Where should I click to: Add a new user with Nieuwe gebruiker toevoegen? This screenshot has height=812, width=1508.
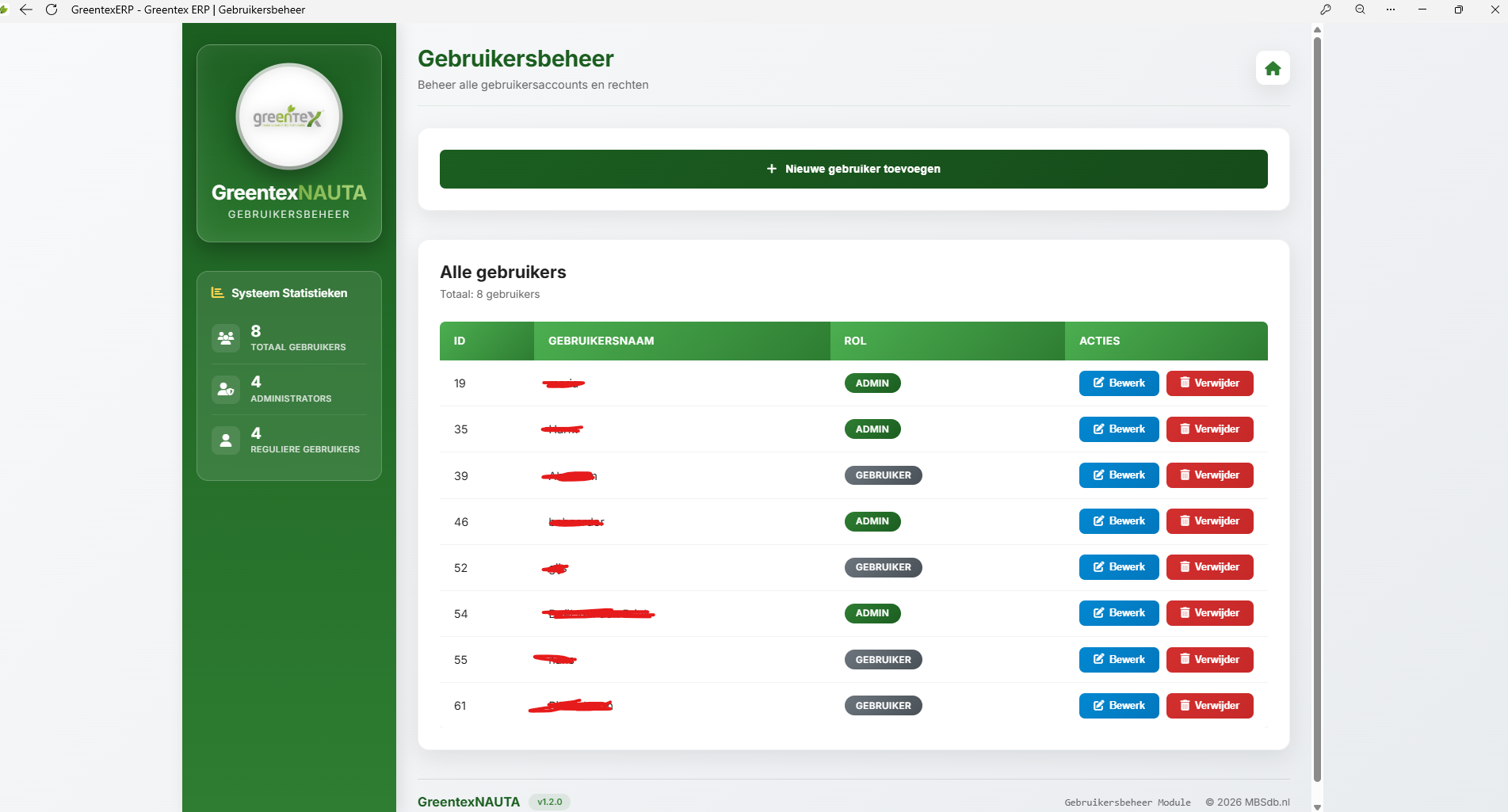853,169
